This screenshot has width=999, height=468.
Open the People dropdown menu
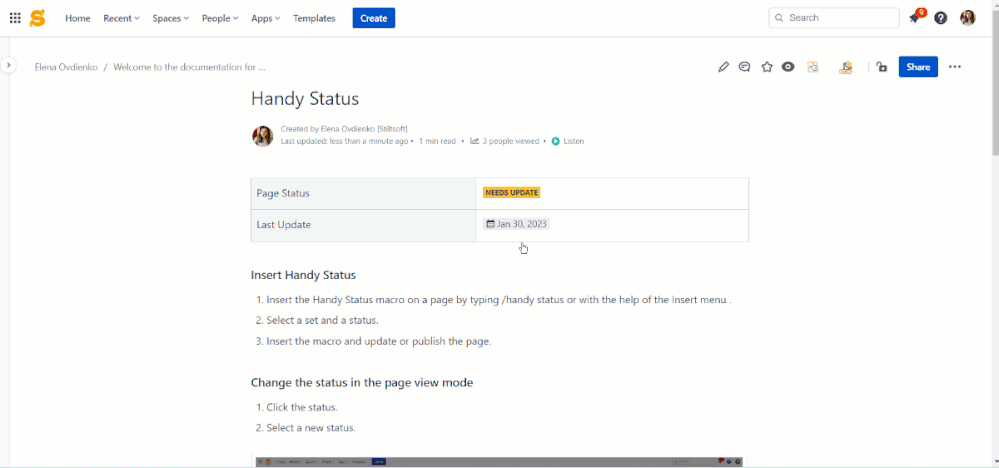click(220, 18)
